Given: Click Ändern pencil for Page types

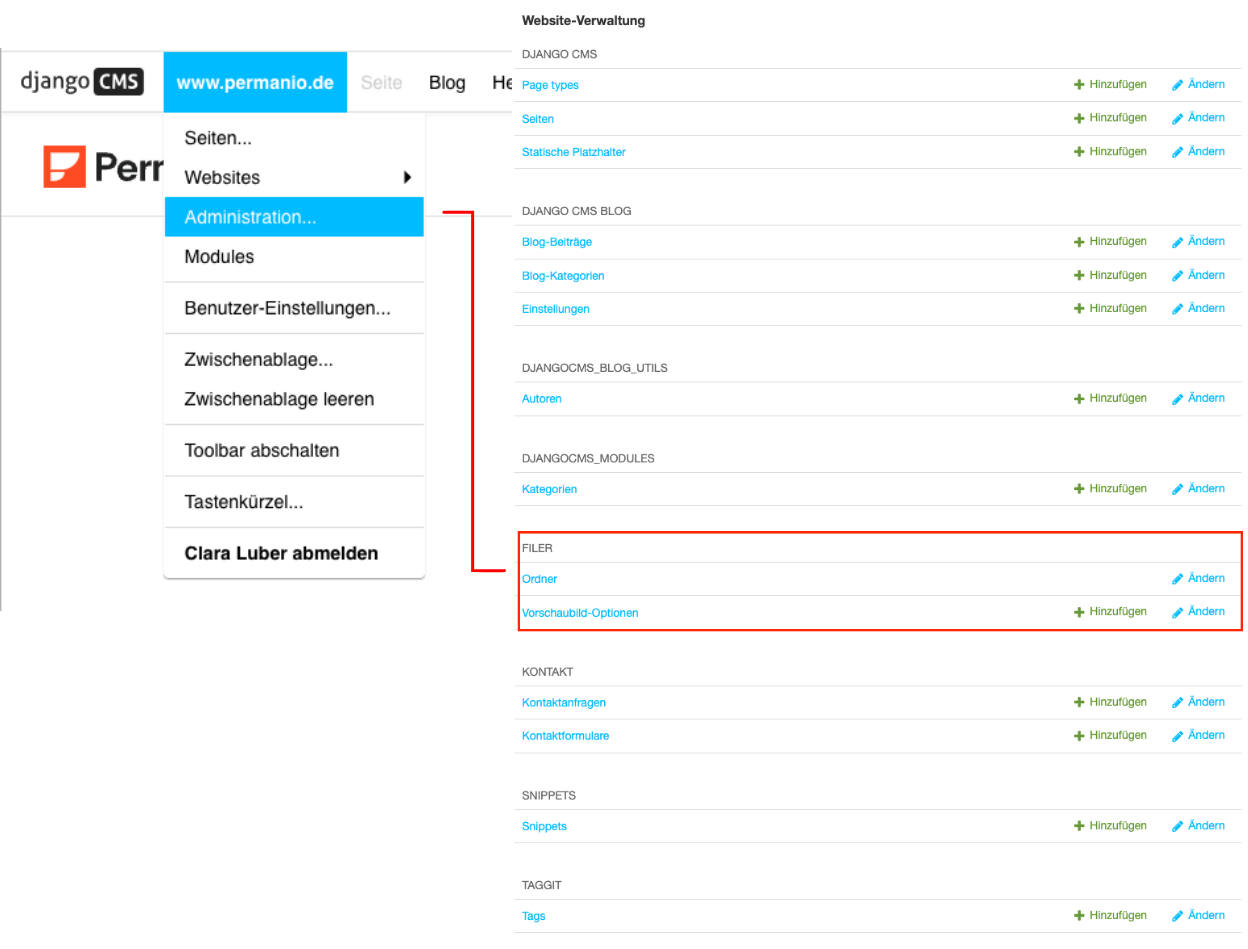Looking at the screenshot, I should 1198,85.
